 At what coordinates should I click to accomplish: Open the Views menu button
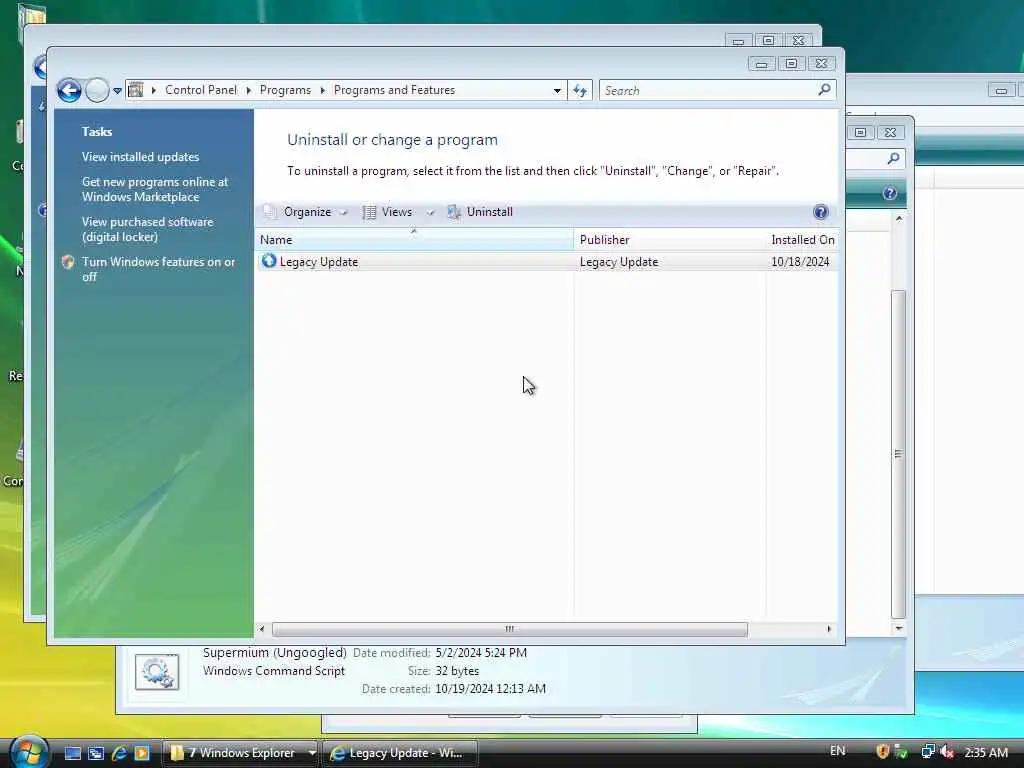coord(388,212)
